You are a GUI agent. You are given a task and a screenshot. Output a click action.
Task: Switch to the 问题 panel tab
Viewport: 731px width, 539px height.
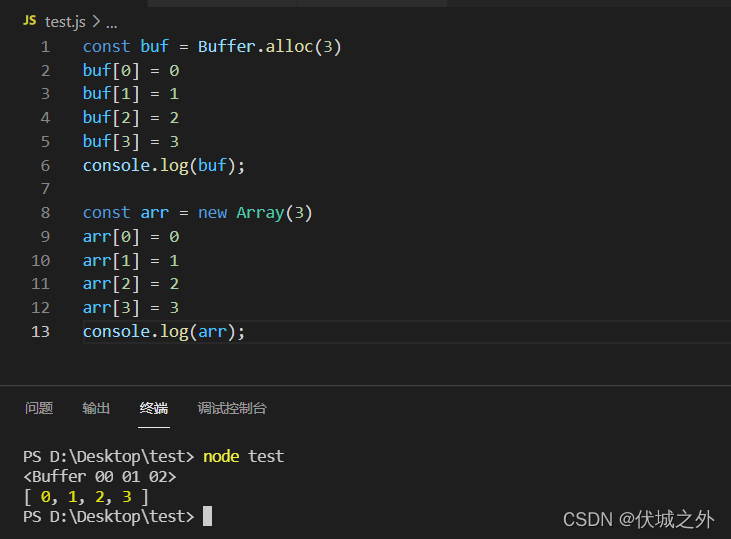(x=39, y=408)
